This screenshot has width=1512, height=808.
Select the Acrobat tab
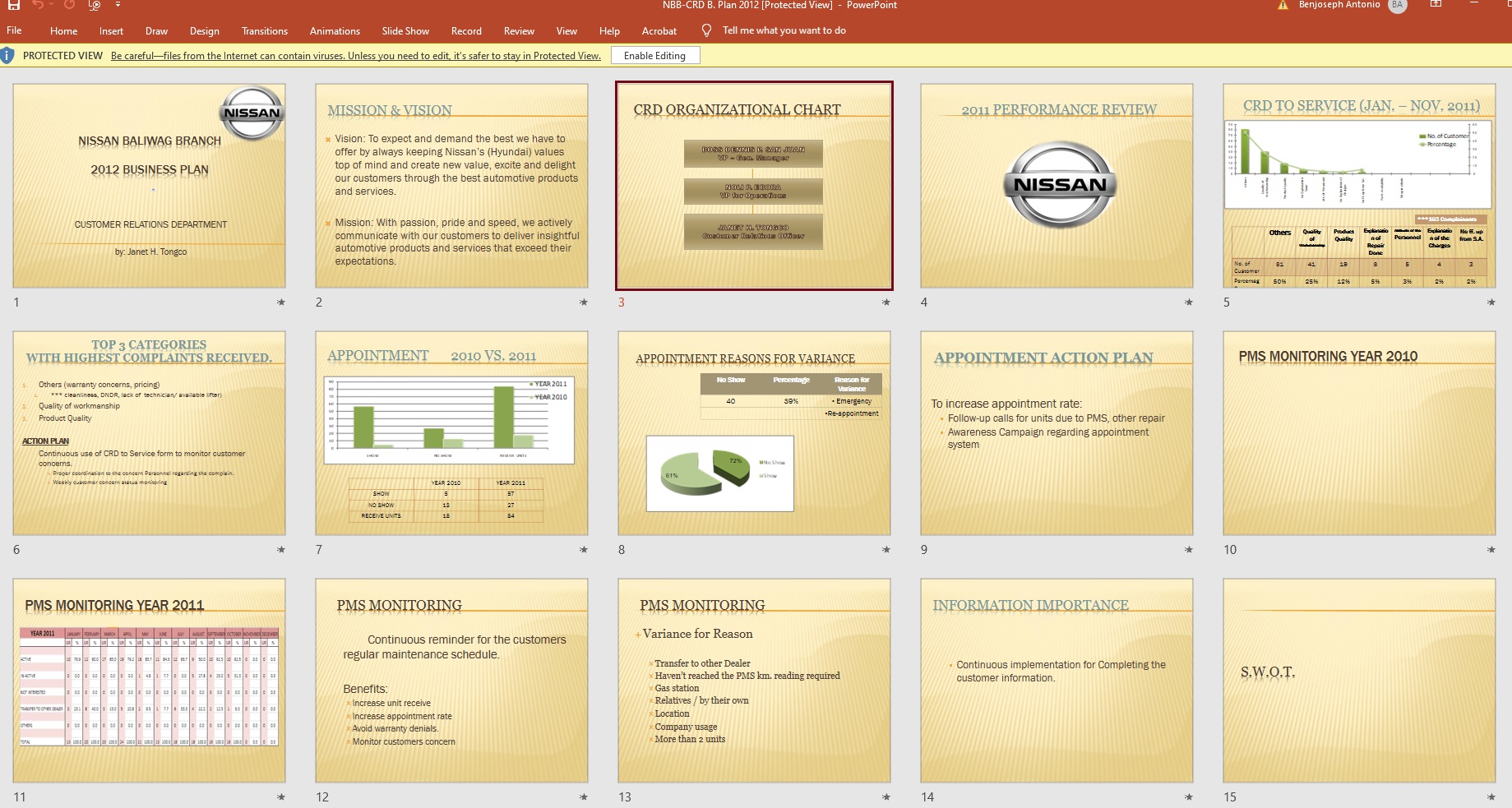point(659,31)
